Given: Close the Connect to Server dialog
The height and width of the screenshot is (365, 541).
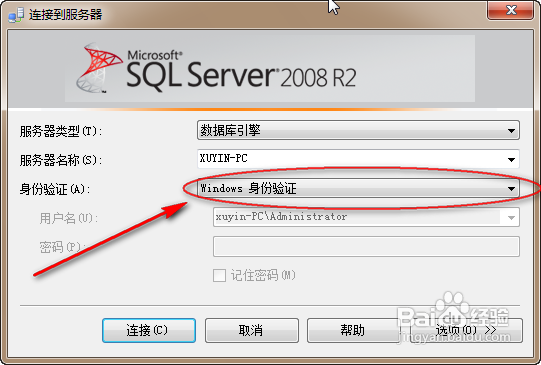Looking at the screenshot, I should point(511,10).
